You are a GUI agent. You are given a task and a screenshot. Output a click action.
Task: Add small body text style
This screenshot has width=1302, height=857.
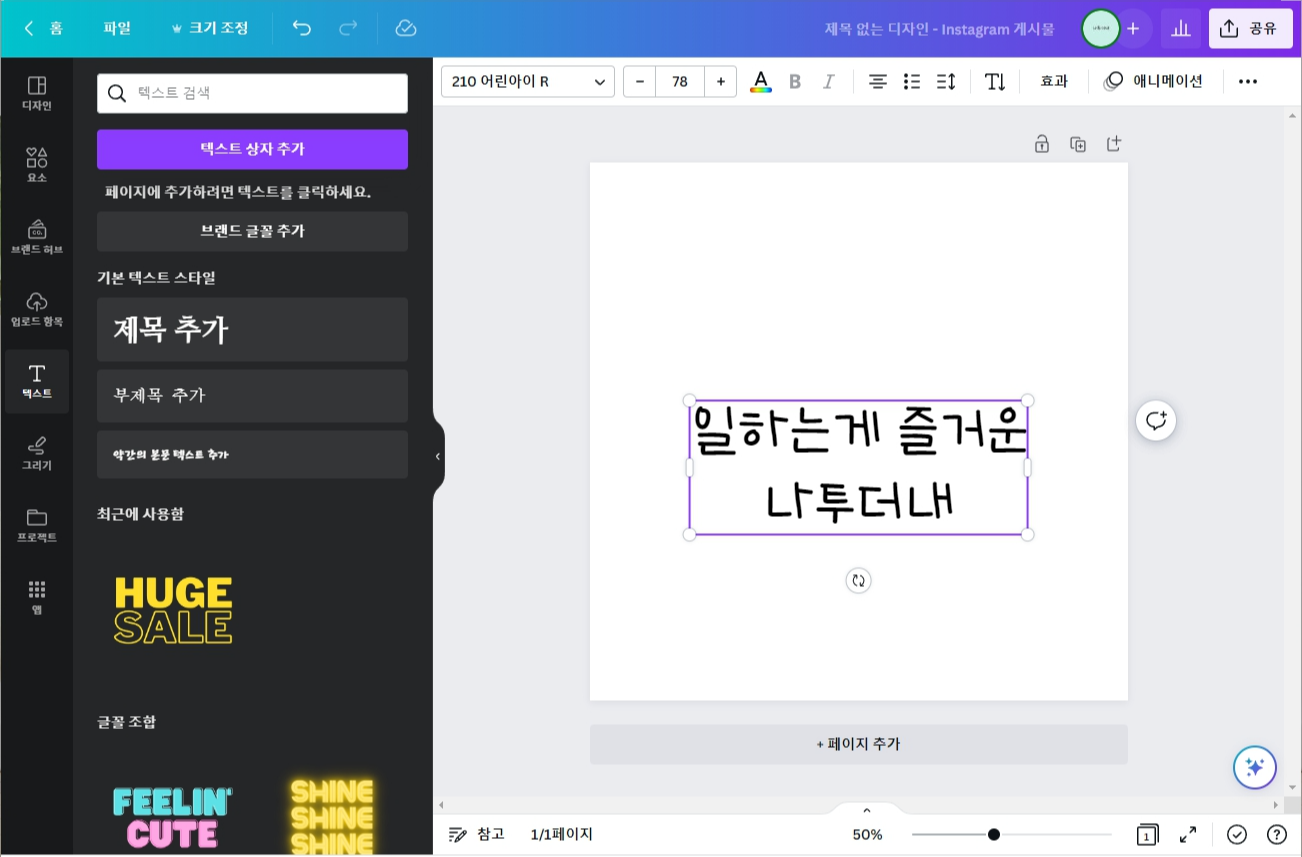(252, 455)
